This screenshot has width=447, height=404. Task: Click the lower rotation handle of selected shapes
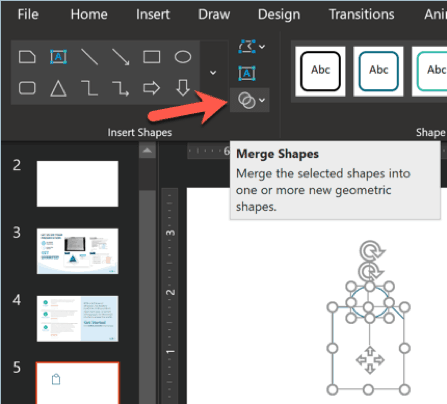pyautogui.click(x=370, y=271)
